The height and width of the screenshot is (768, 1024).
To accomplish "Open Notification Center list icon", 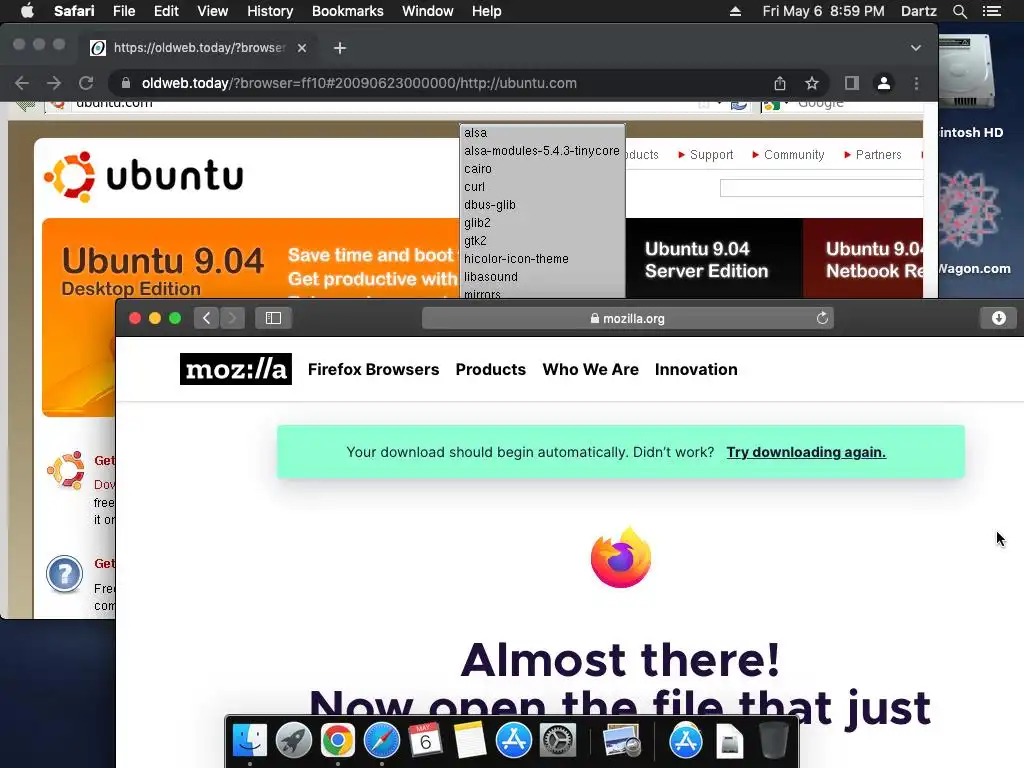I will (x=992, y=11).
